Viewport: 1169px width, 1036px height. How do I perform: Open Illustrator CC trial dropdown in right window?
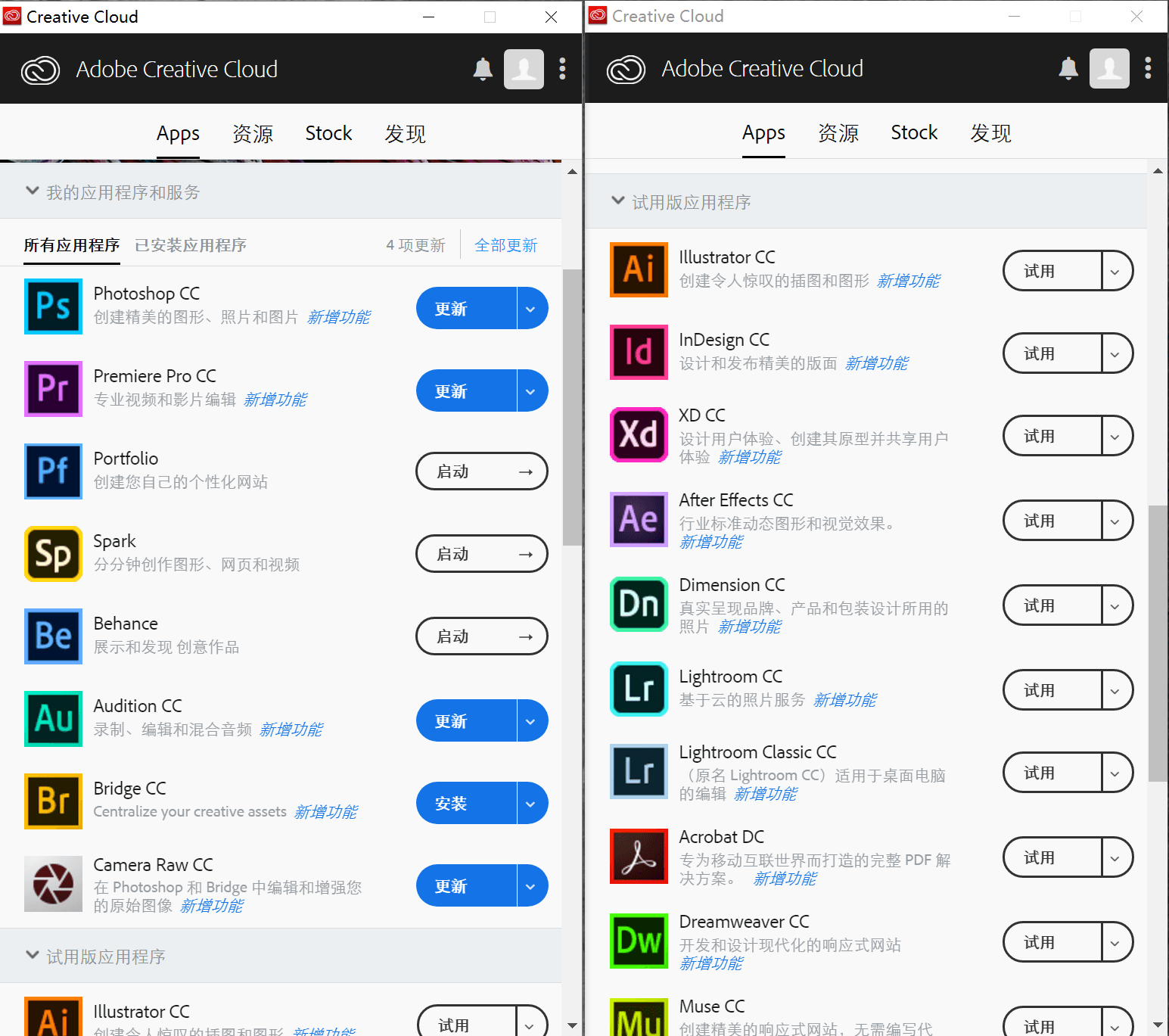coord(1115,271)
